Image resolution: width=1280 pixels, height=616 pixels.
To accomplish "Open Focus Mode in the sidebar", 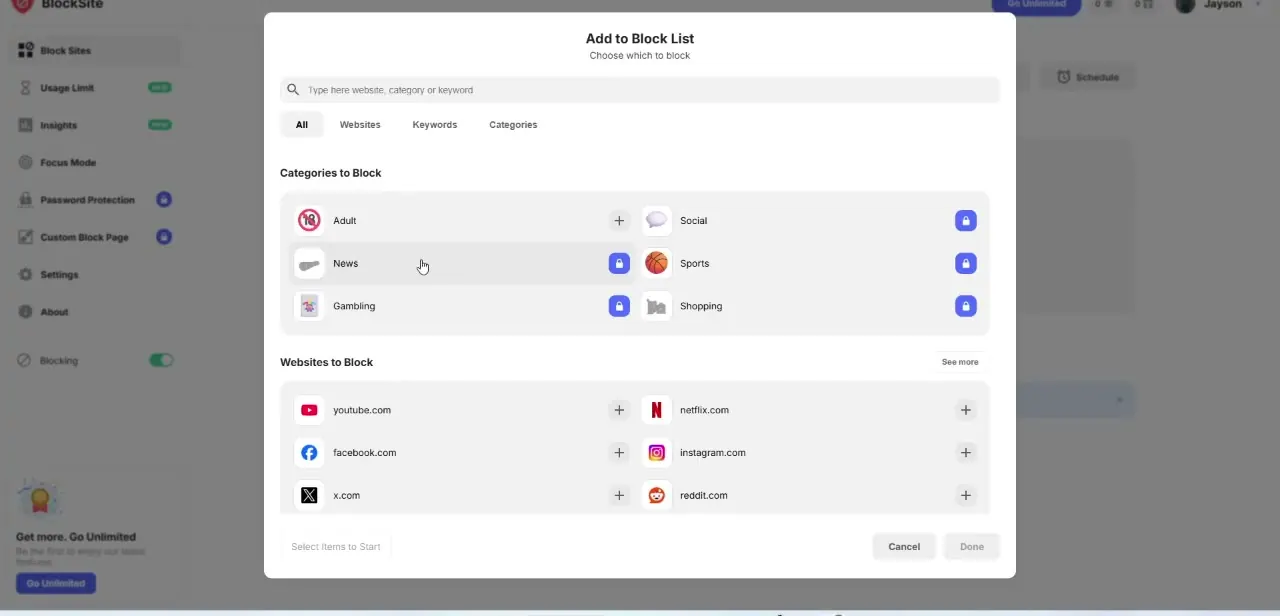I will [x=95, y=162].
